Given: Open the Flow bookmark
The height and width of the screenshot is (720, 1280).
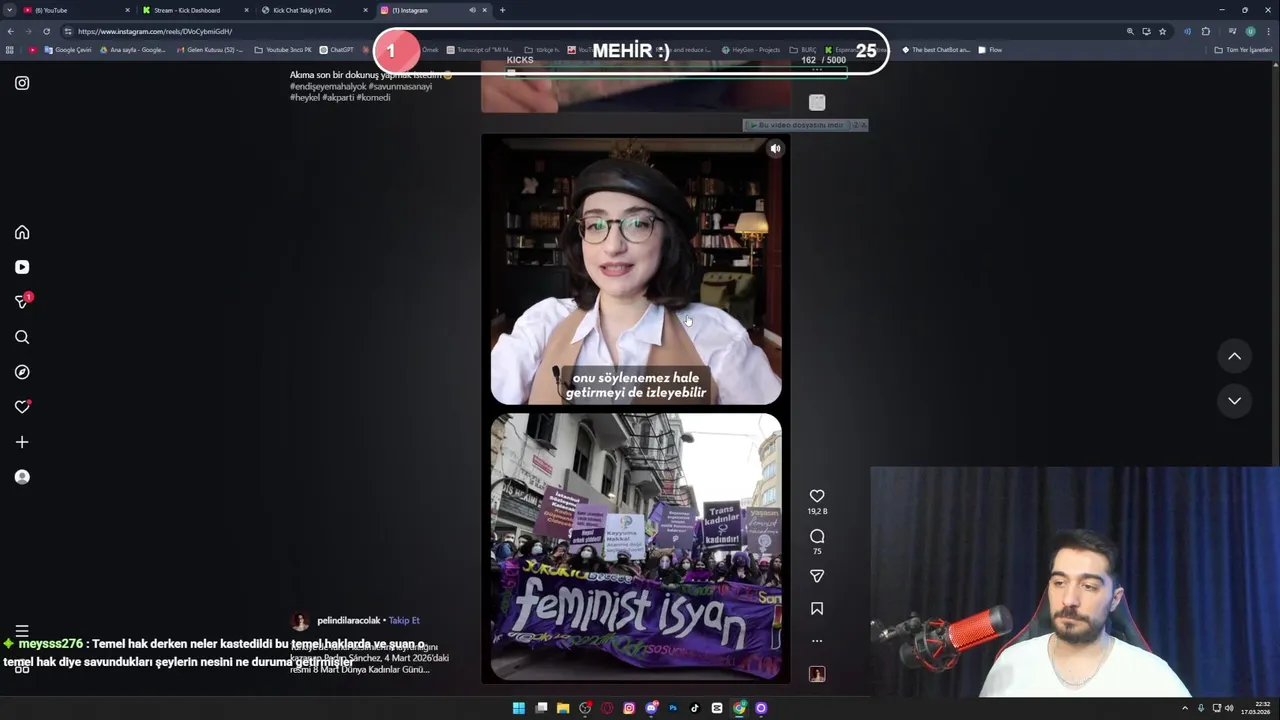Looking at the screenshot, I should pyautogui.click(x=990, y=50).
